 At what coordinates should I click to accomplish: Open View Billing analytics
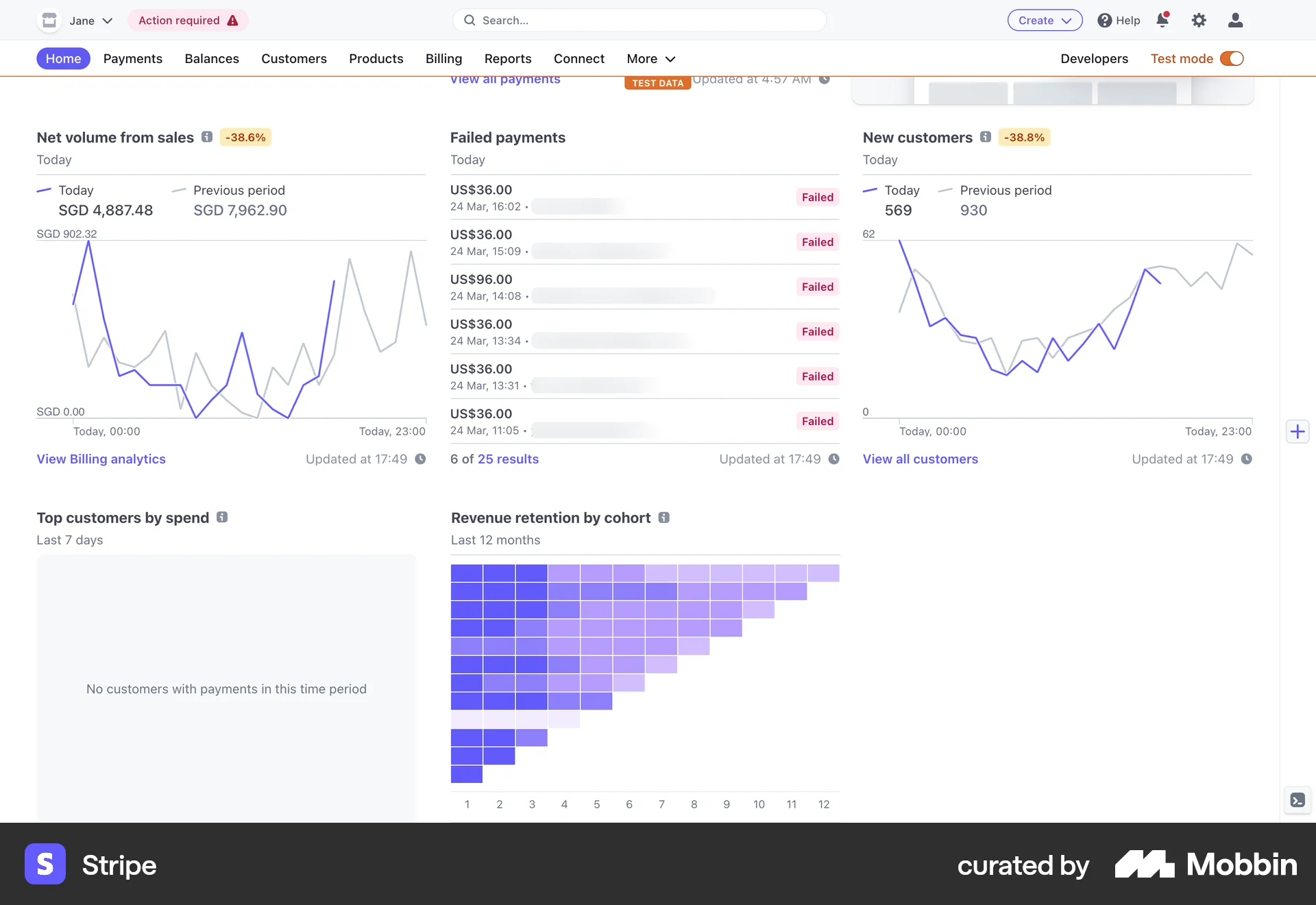(x=100, y=459)
